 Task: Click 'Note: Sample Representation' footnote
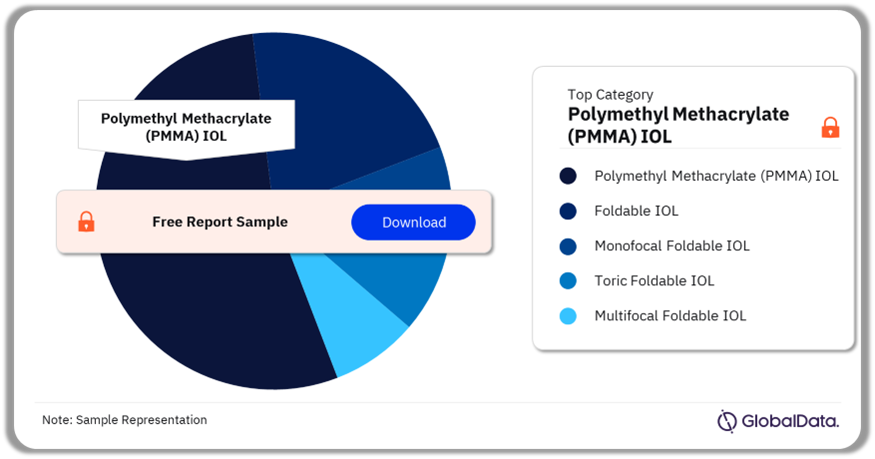click(x=124, y=420)
